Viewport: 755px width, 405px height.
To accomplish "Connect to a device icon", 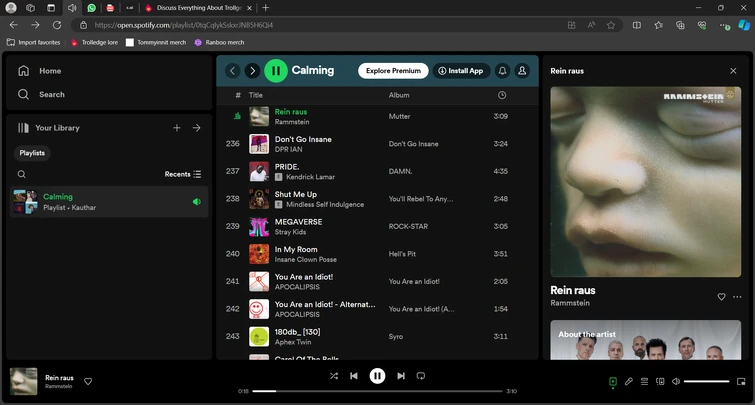I will tap(660, 381).
